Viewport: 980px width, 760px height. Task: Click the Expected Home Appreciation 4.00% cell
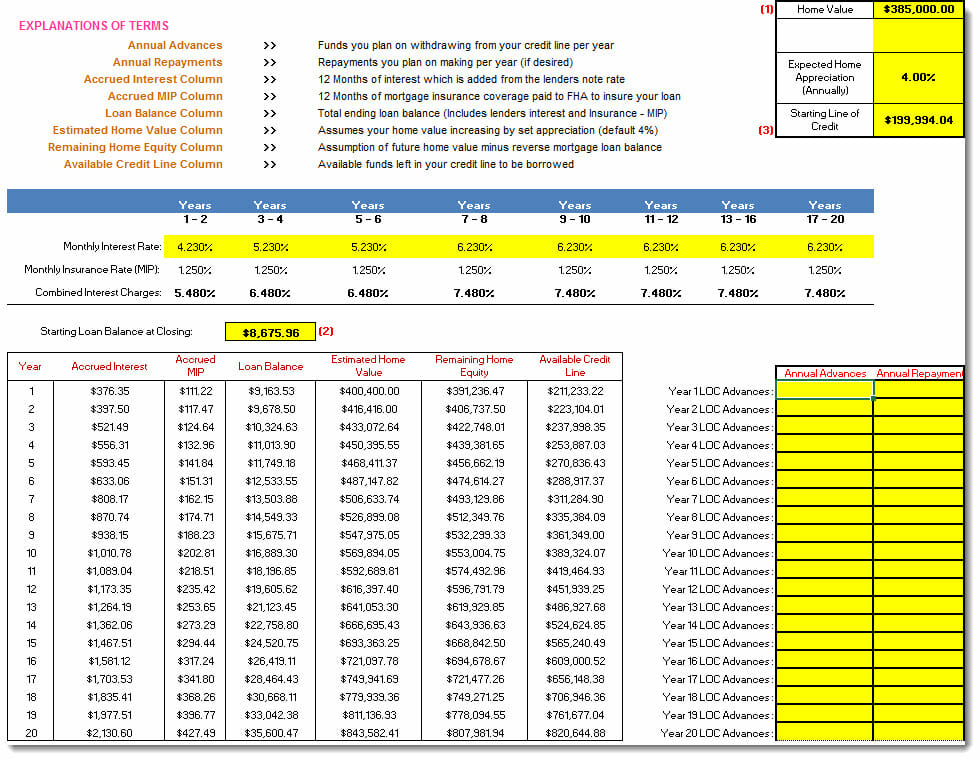(x=918, y=78)
